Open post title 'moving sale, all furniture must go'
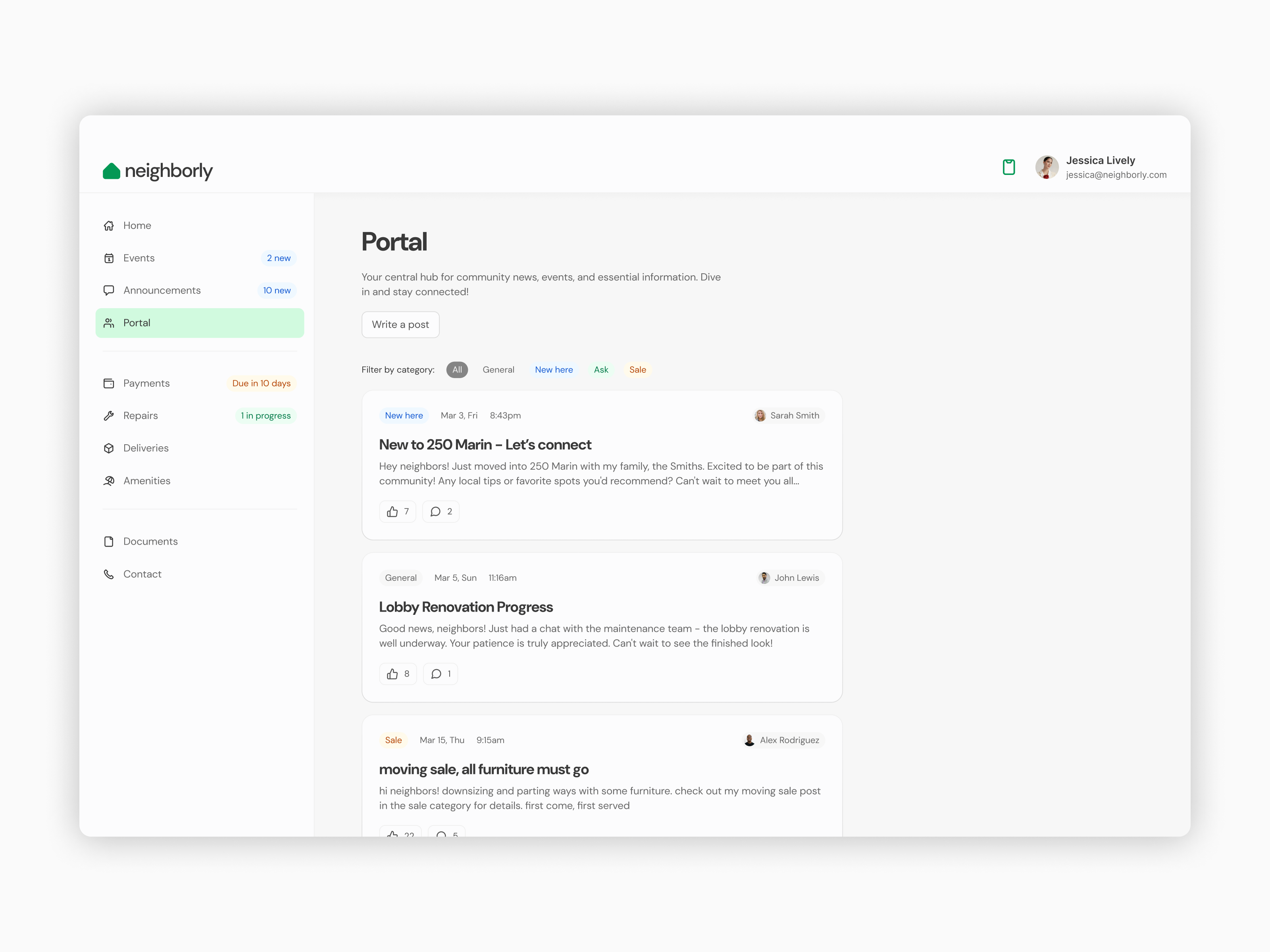The image size is (1270, 952). tap(483, 770)
